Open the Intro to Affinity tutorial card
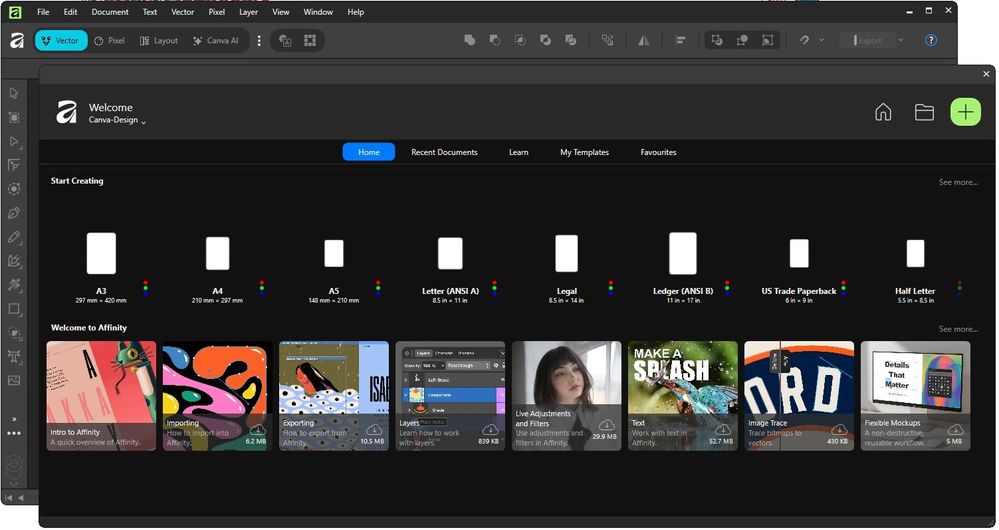The width and height of the screenshot is (999, 530). (x=101, y=396)
